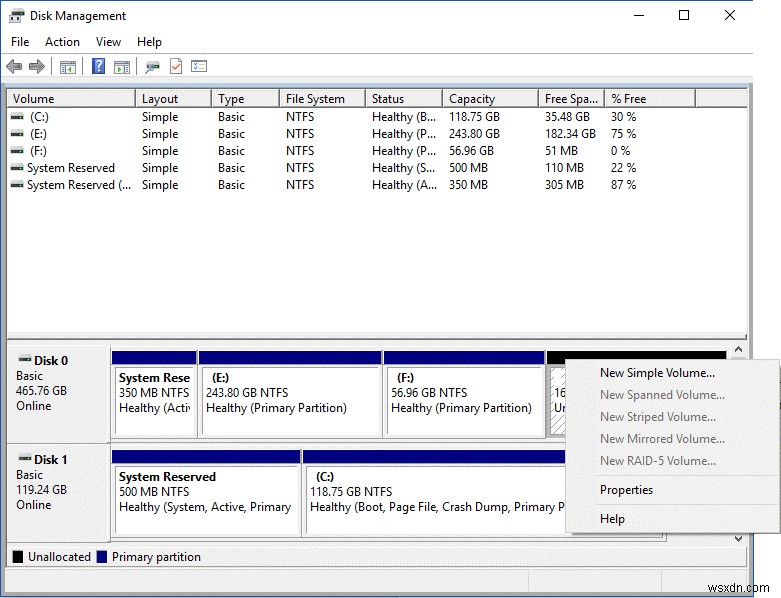Click the black Unallocated legend swatch

(17, 557)
